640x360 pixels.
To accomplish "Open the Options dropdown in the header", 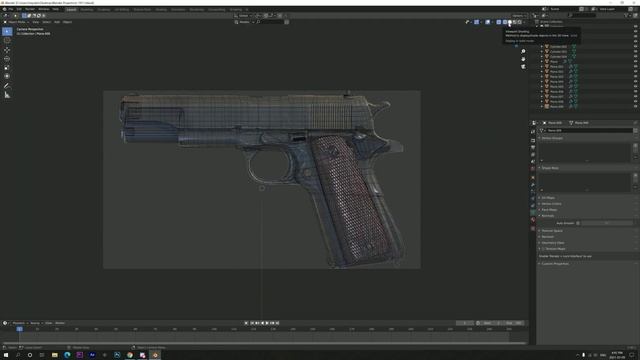I will click(x=519, y=16).
